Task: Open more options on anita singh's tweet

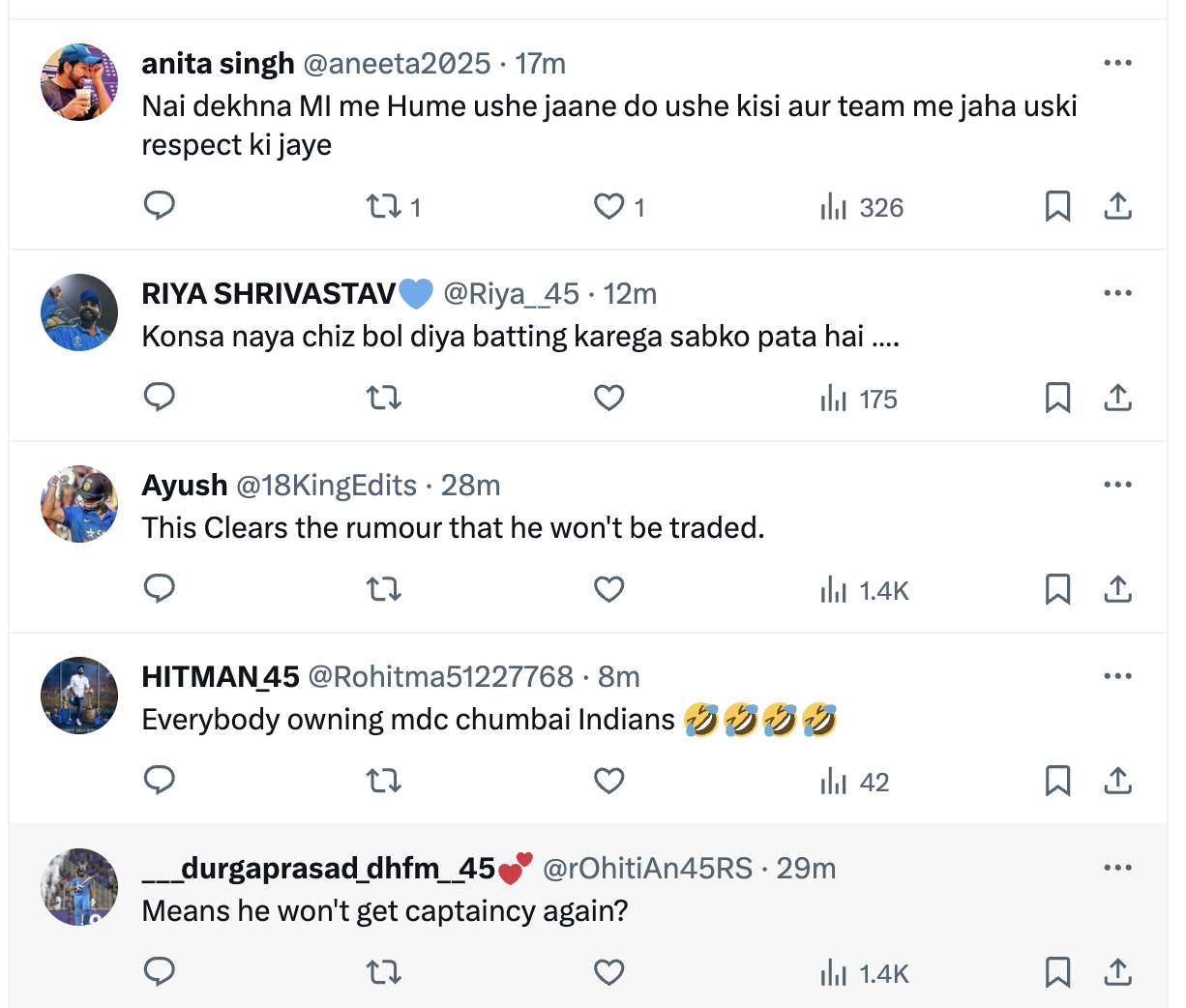Action: (x=1117, y=63)
